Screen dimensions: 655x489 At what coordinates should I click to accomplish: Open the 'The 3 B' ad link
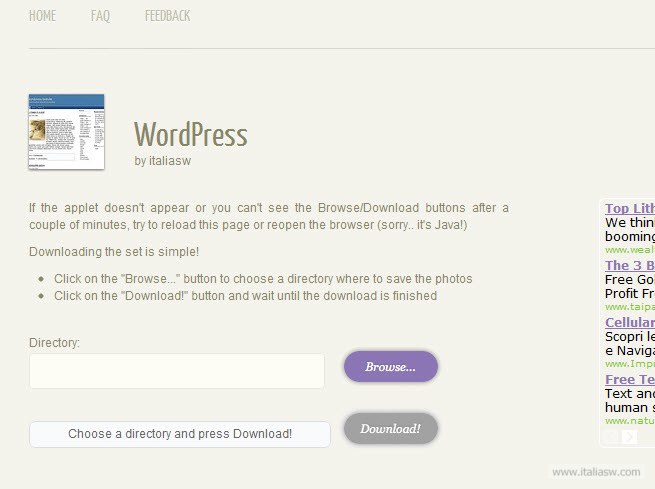(x=630, y=265)
